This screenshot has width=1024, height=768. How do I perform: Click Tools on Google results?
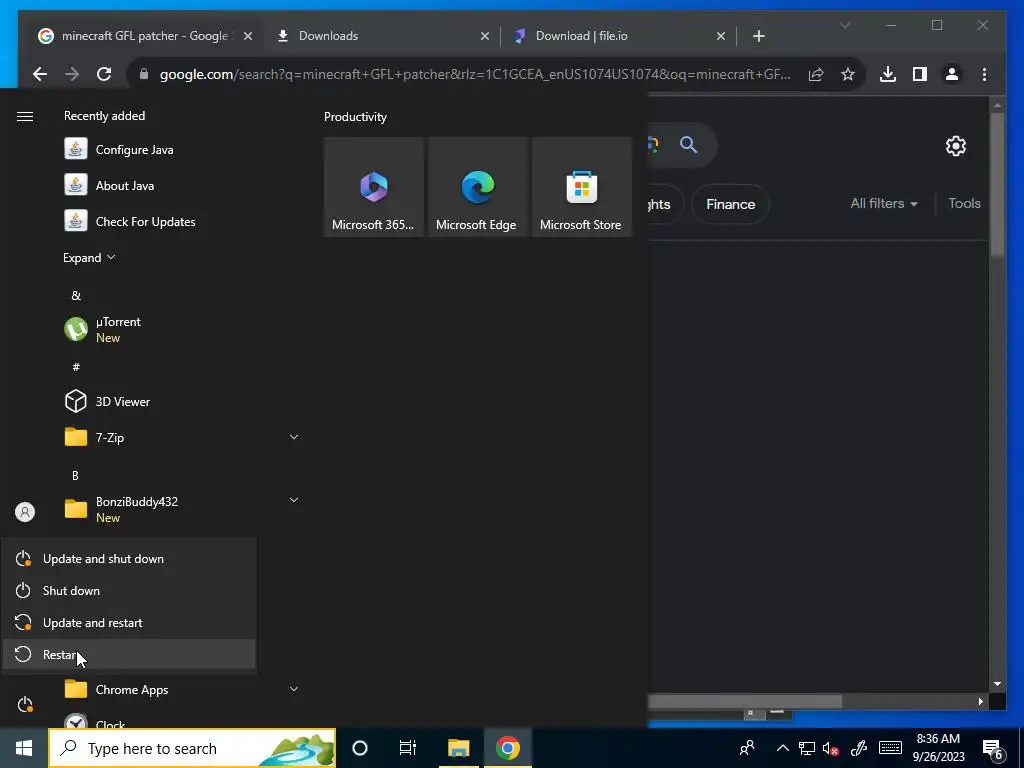pyautogui.click(x=965, y=203)
